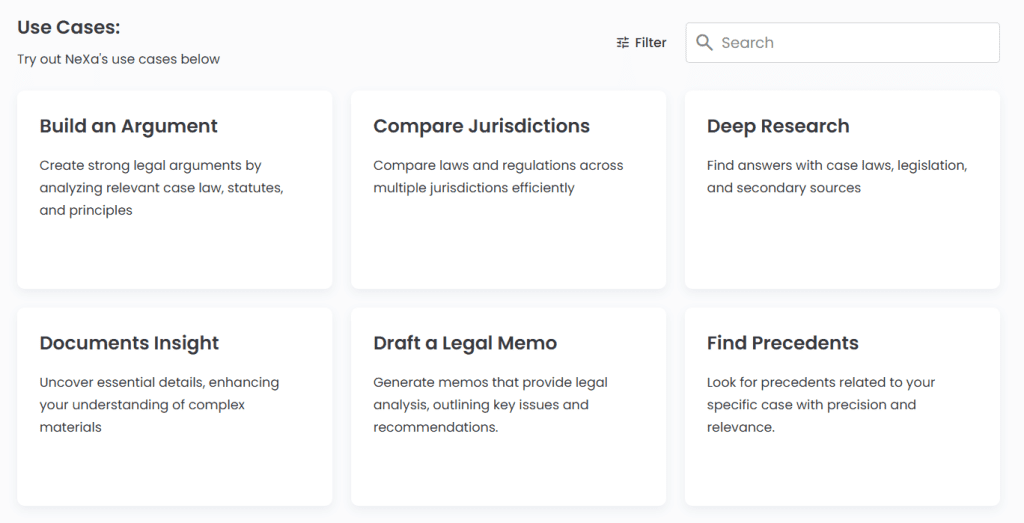Click the Build an Argument title
1024x523 pixels.
click(129, 126)
